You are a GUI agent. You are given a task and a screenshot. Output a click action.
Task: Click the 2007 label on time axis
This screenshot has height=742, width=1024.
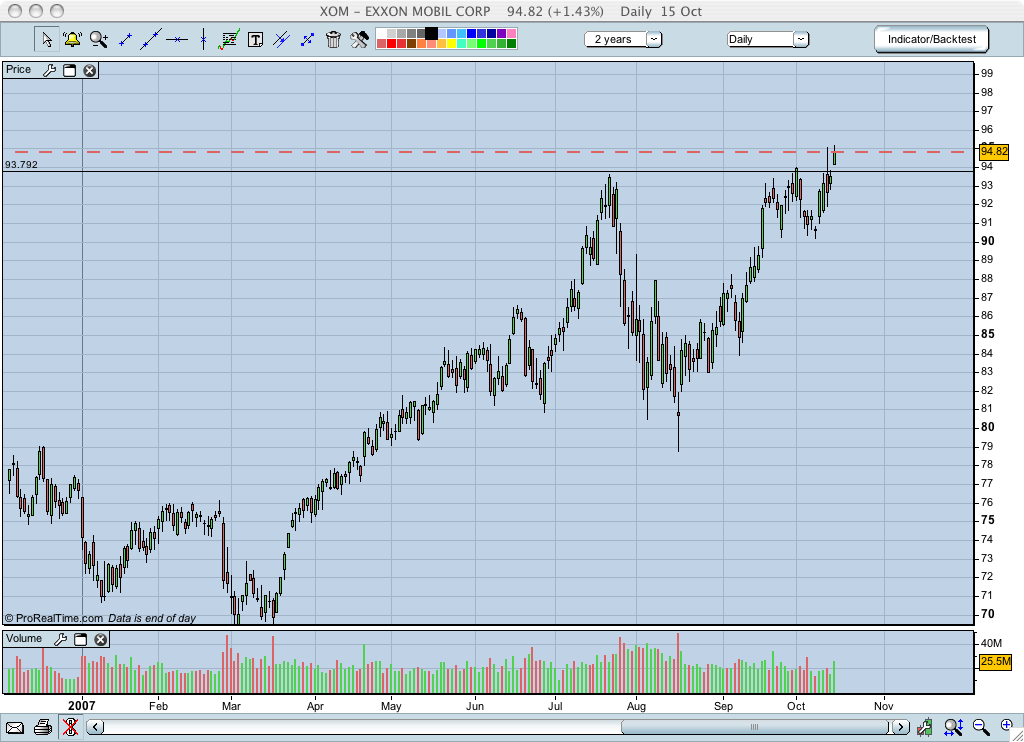pyautogui.click(x=82, y=705)
